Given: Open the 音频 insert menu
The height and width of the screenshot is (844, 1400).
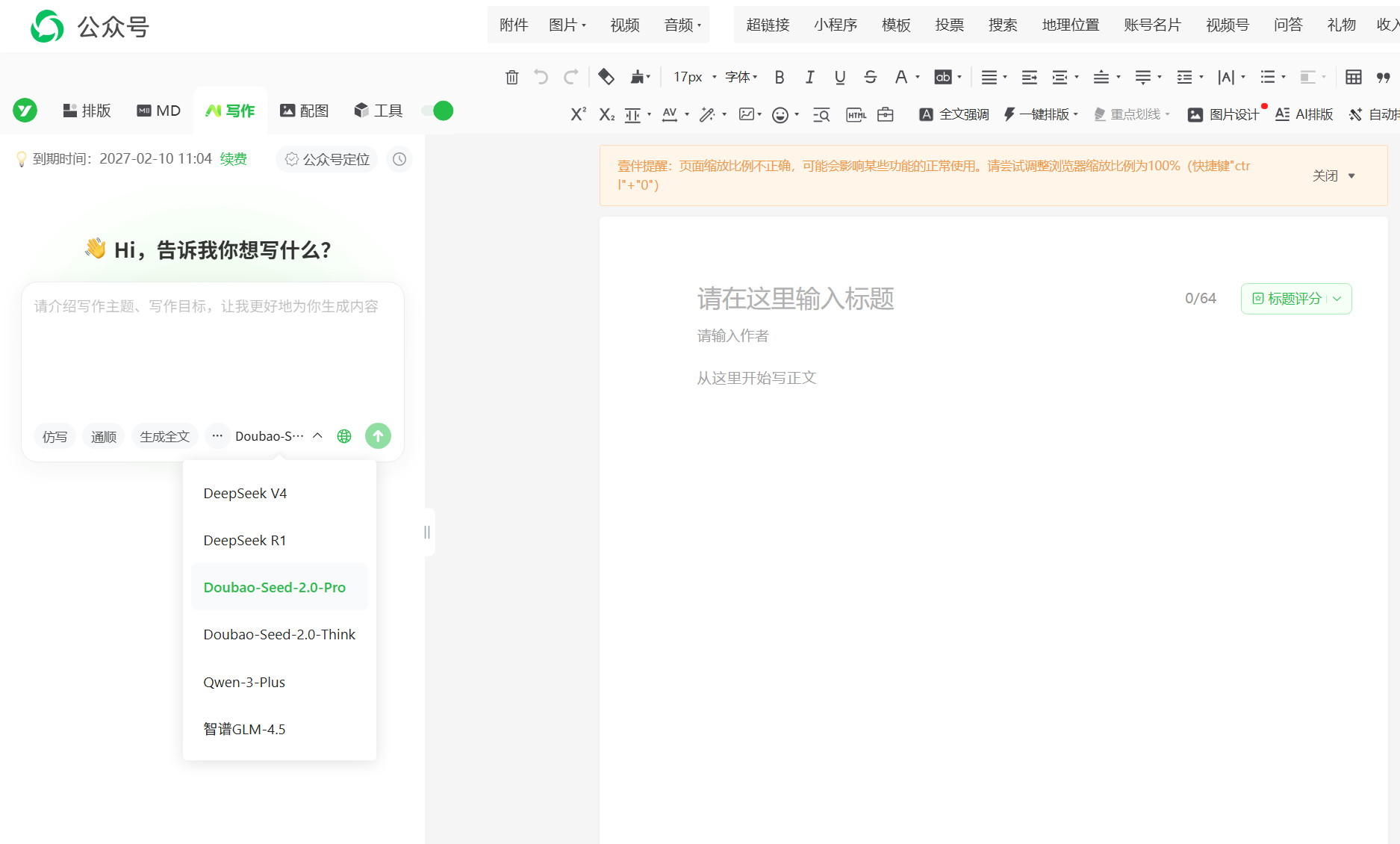Looking at the screenshot, I should click(x=682, y=25).
